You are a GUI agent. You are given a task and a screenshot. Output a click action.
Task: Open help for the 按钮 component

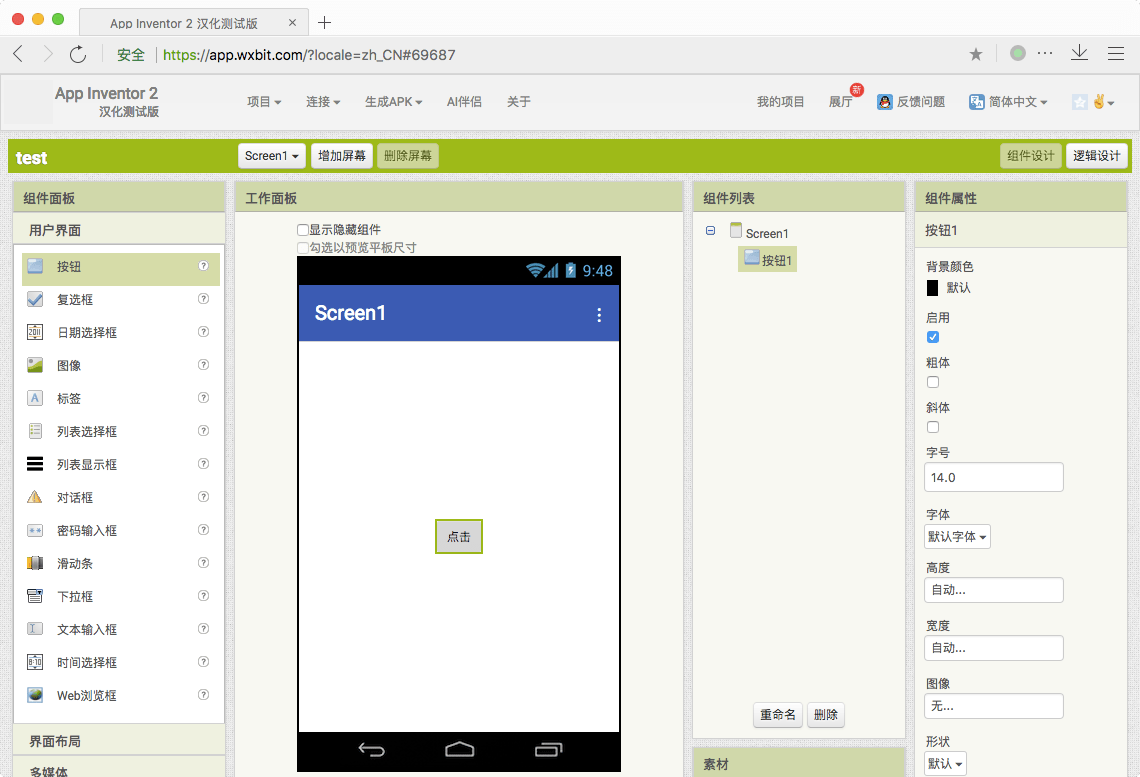204,266
